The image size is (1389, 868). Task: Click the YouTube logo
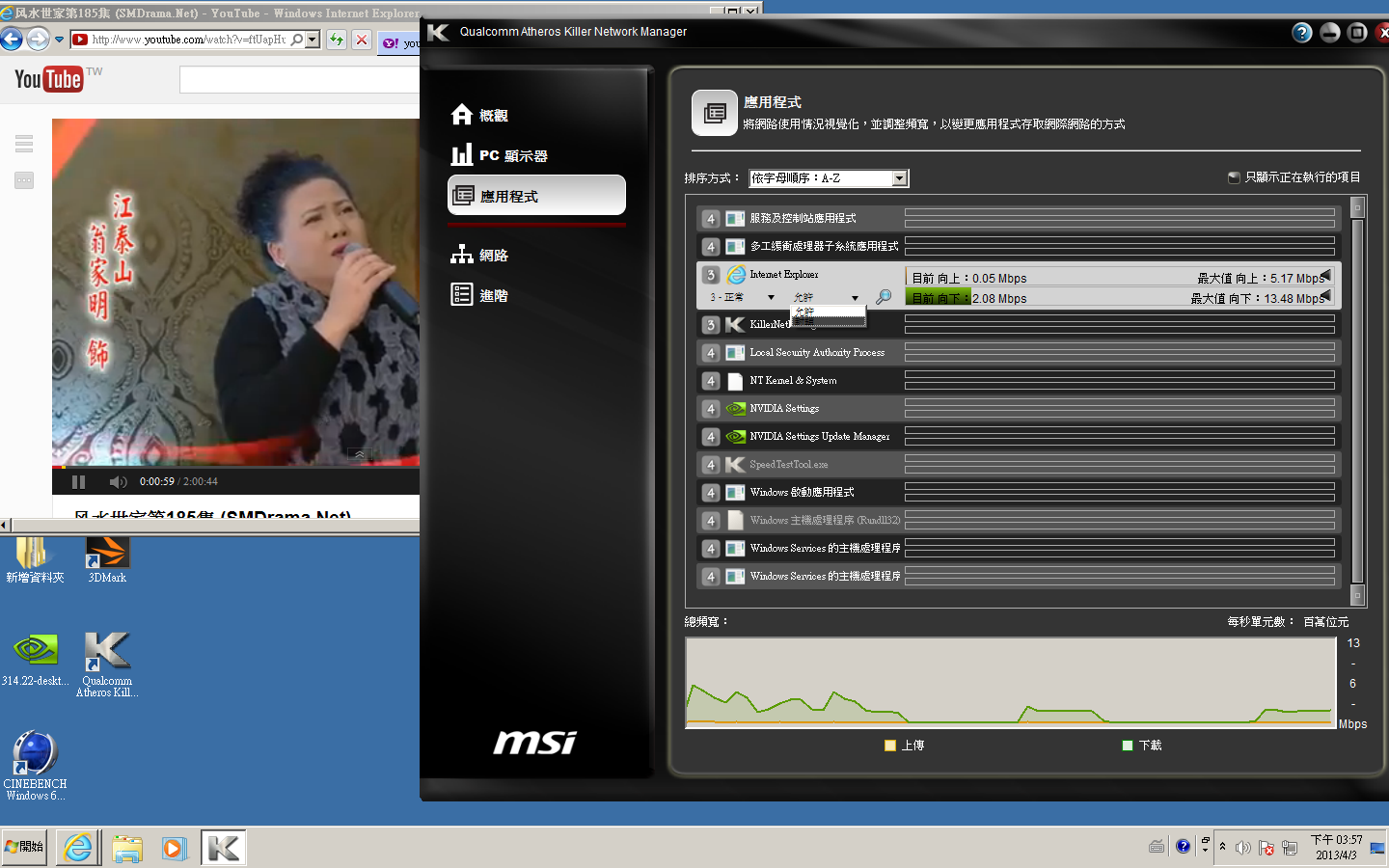(49, 79)
